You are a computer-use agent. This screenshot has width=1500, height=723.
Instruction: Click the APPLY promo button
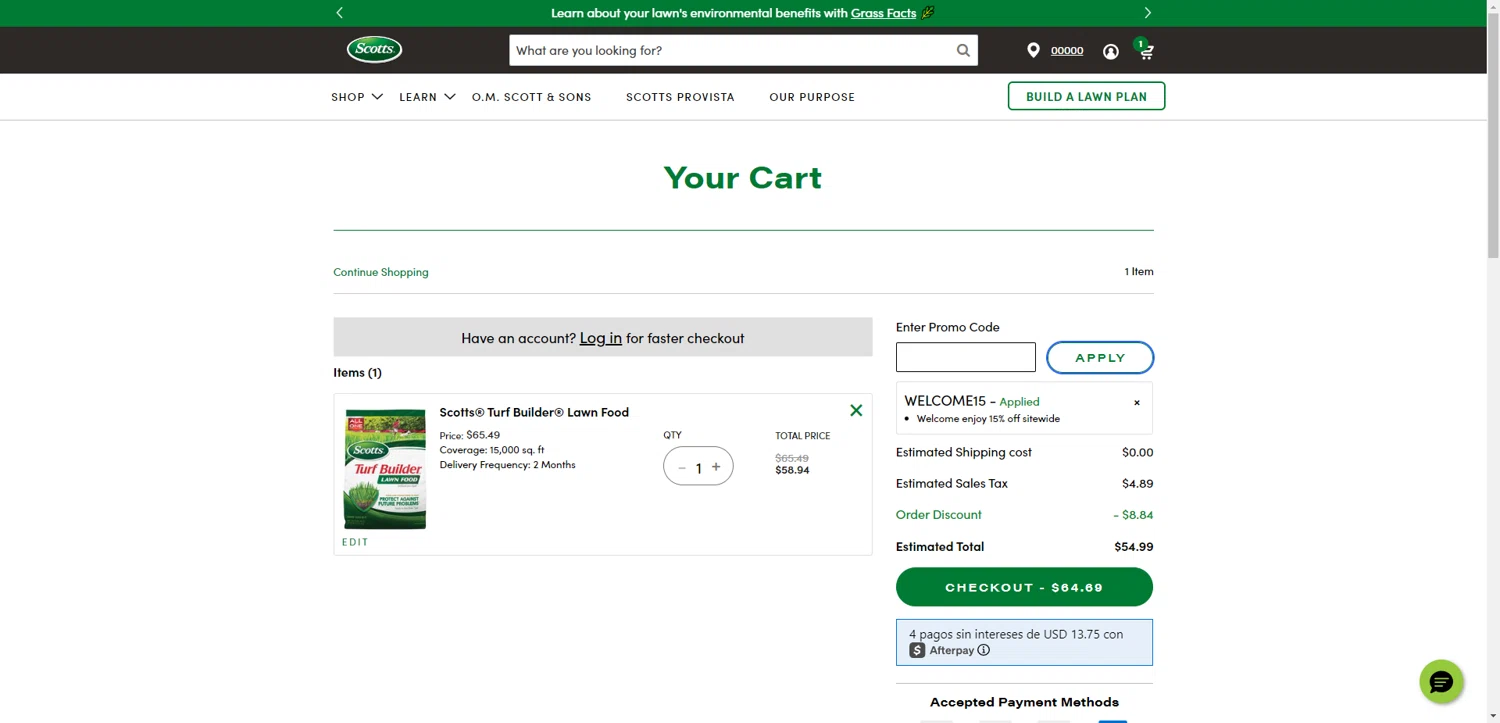click(x=1100, y=358)
